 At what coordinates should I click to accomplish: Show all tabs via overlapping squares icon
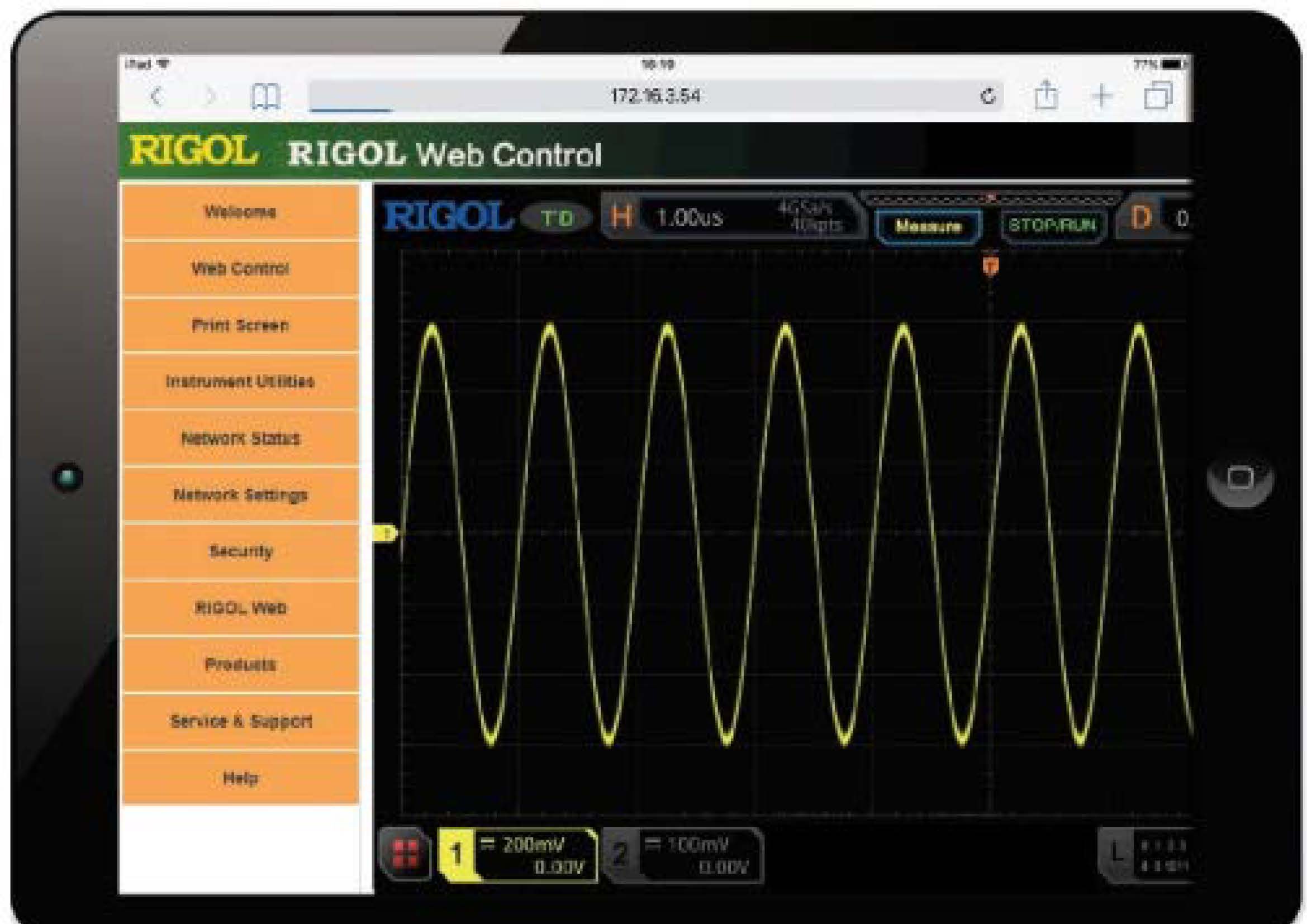[1158, 95]
